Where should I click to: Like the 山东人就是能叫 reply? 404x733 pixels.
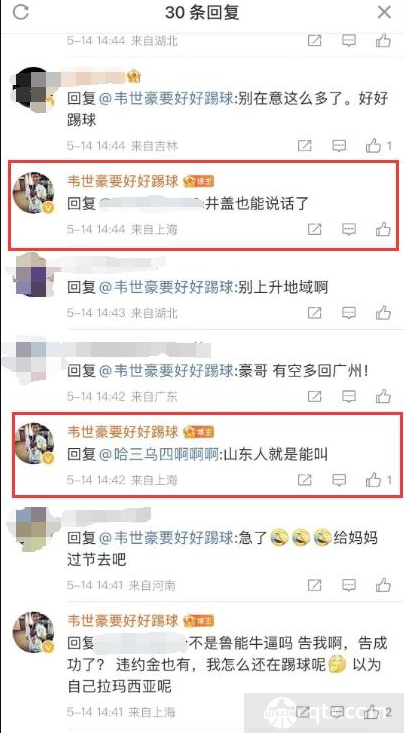pyautogui.click(x=374, y=480)
